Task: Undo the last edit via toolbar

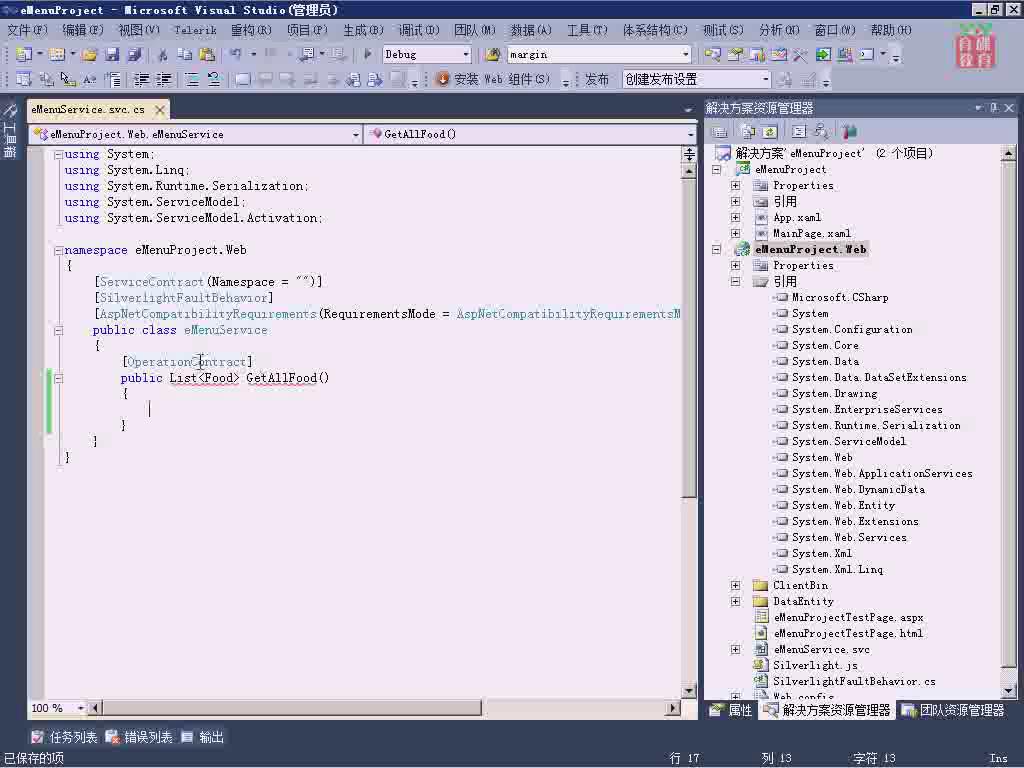Action: [x=235, y=54]
